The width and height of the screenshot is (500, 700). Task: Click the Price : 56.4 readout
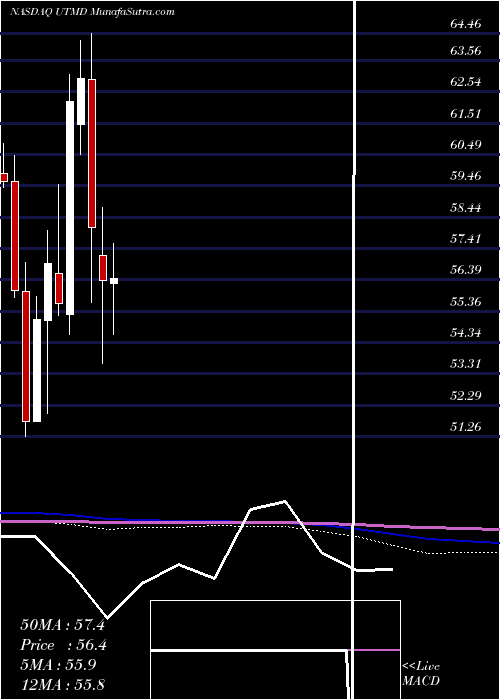click(63, 645)
